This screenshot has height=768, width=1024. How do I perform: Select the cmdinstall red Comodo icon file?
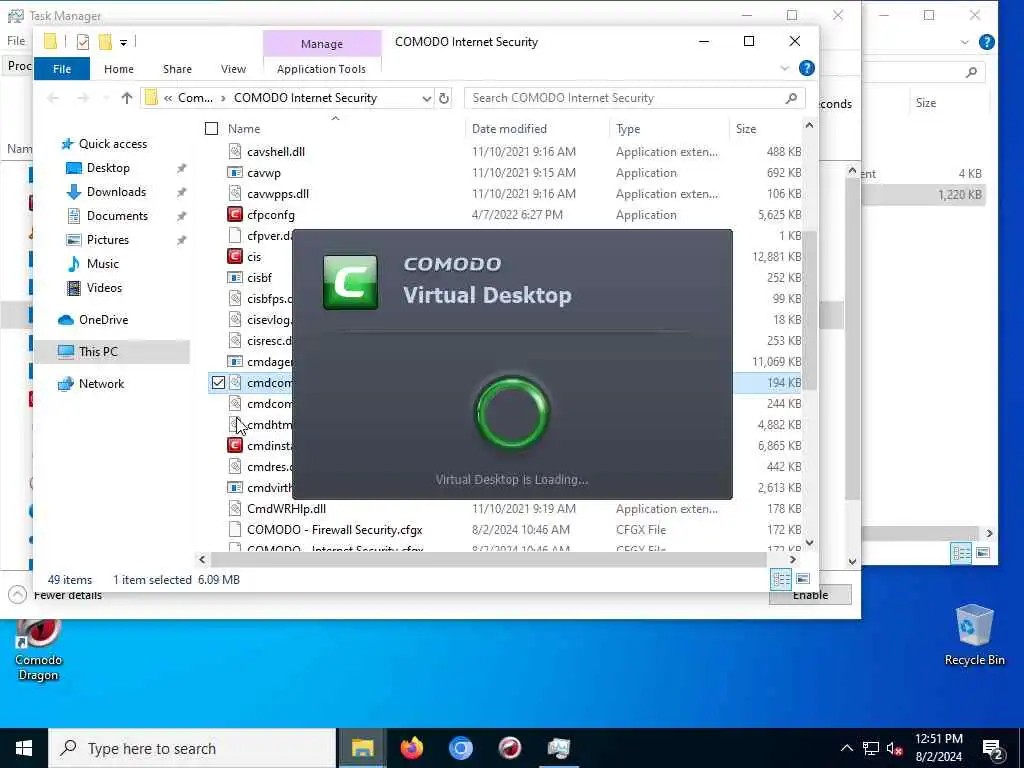pyautogui.click(x=234, y=445)
